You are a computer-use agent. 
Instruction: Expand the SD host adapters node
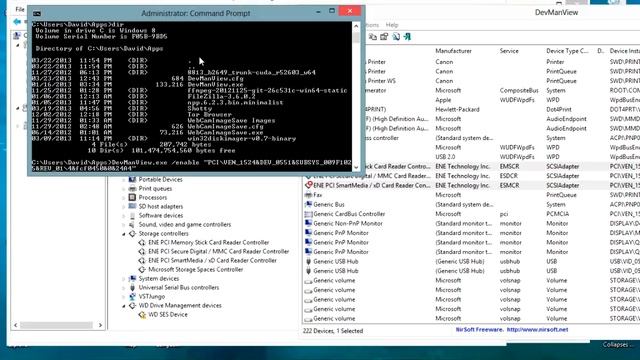pos(124,207)
